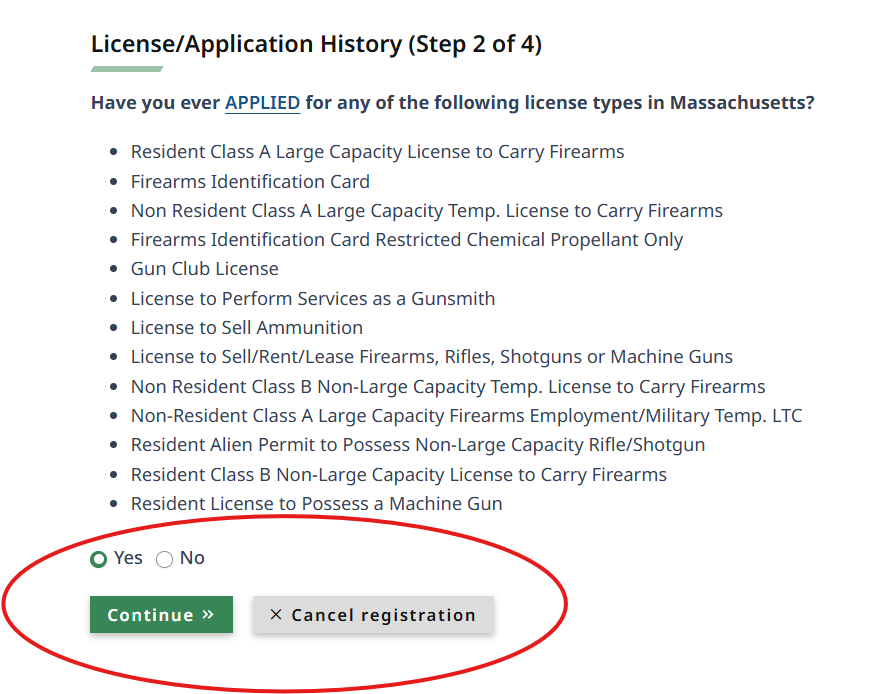Click the X icon beside Cancel registration
This screenshot has height=694, width=872.
pyautogui.click(x=276, y=615)
